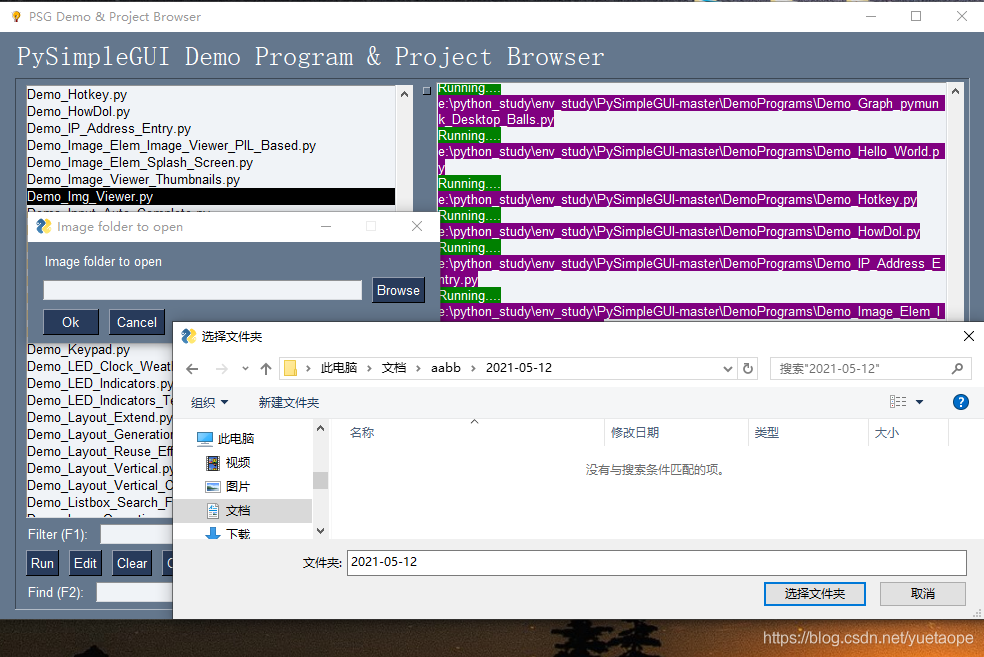The image size is (984, 657).
Task: Go back in folder dialog navigation
Action: (x=193, y=368)
